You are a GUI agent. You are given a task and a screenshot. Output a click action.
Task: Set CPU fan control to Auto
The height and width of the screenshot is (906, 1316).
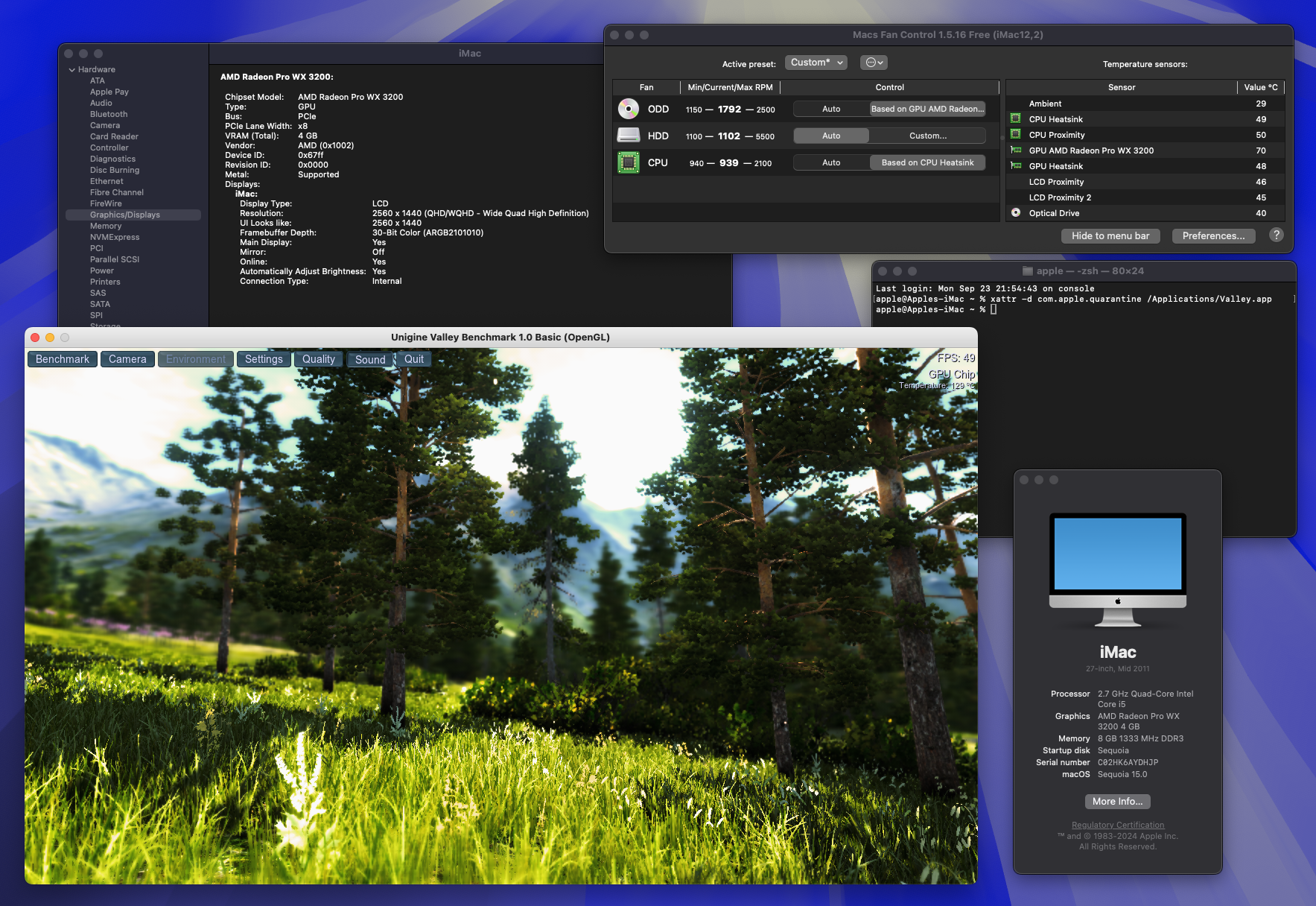[831, 162]
